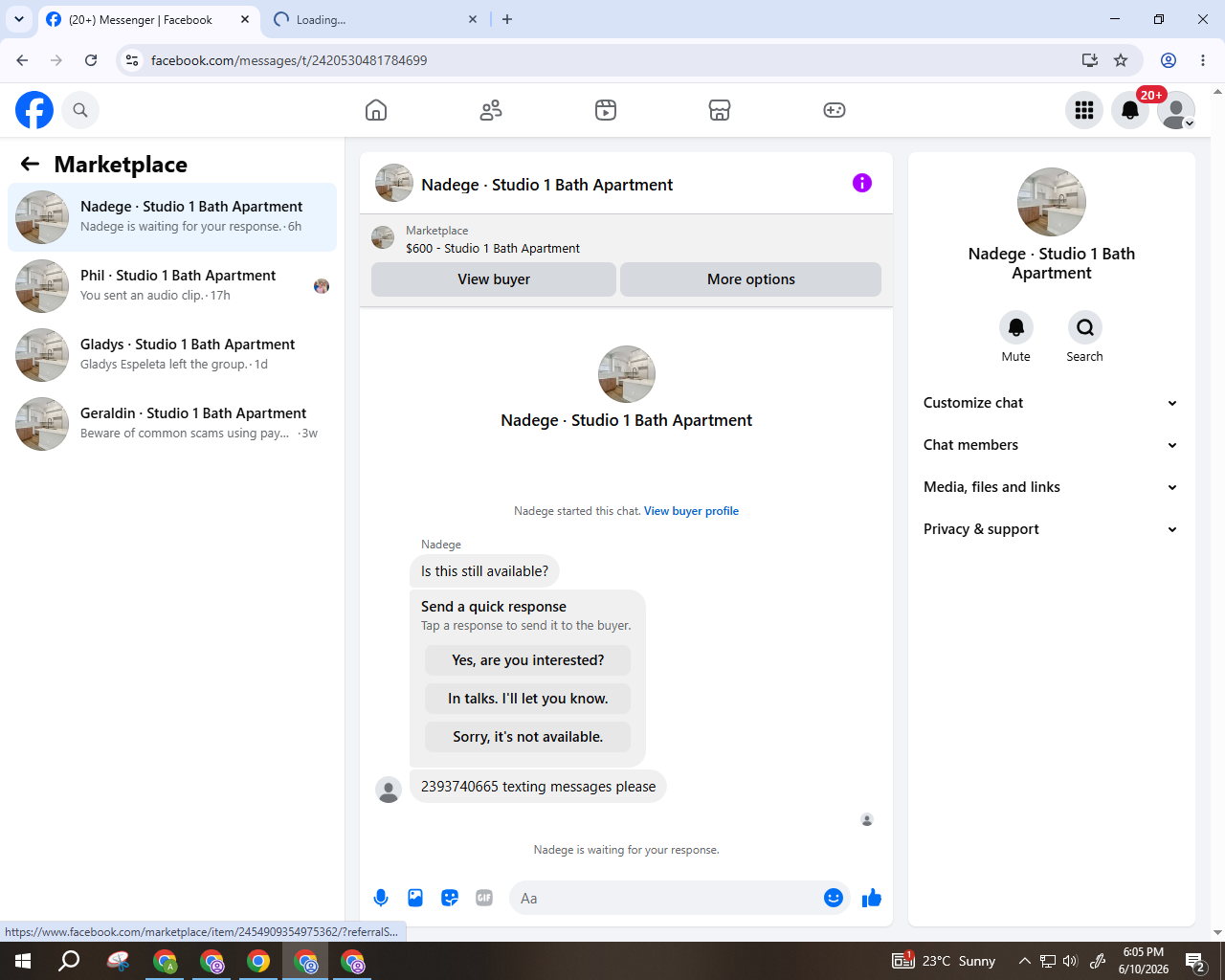Click the Facebook search magnifier icon

coord(80,110)
